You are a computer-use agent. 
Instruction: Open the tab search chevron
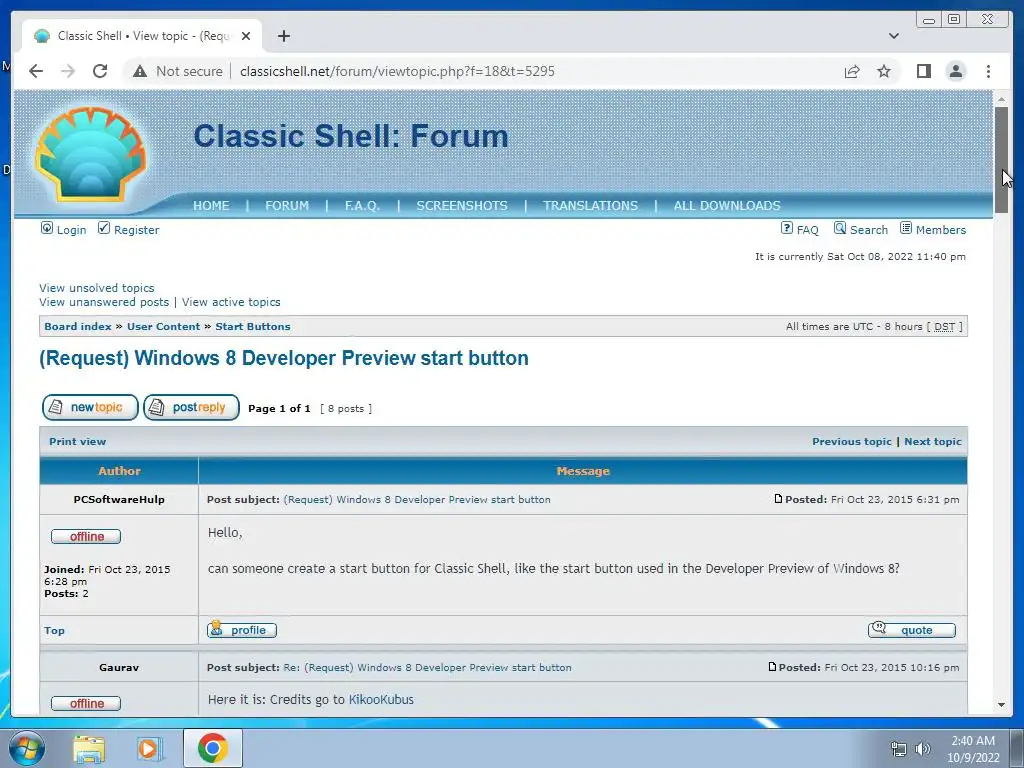click(x=893, y=36)
